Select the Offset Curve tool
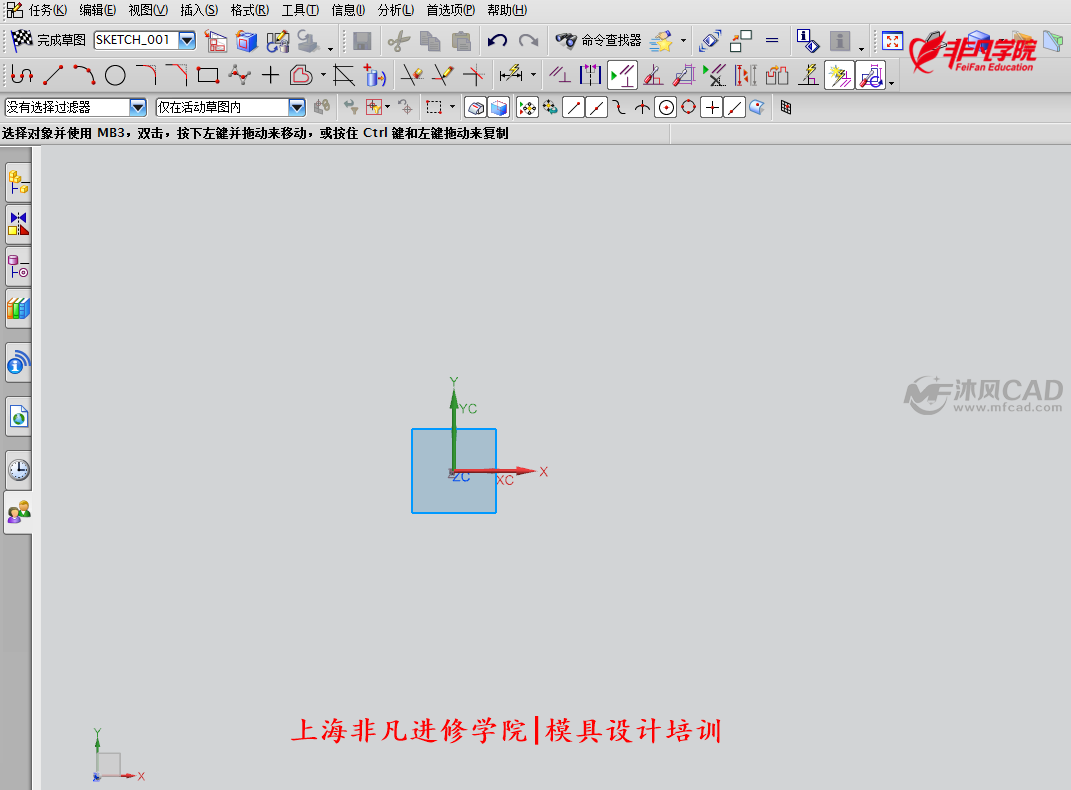 click(x=301, y=75)
